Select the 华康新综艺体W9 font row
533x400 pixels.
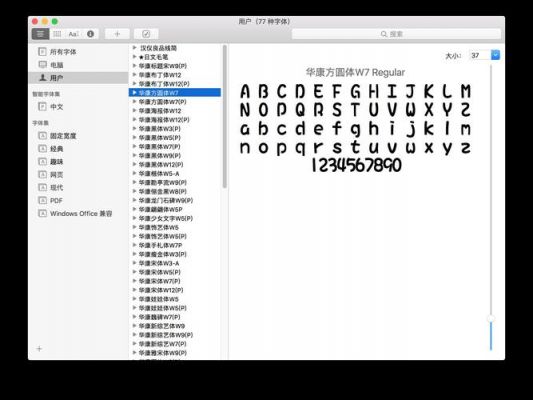(175, 326)
